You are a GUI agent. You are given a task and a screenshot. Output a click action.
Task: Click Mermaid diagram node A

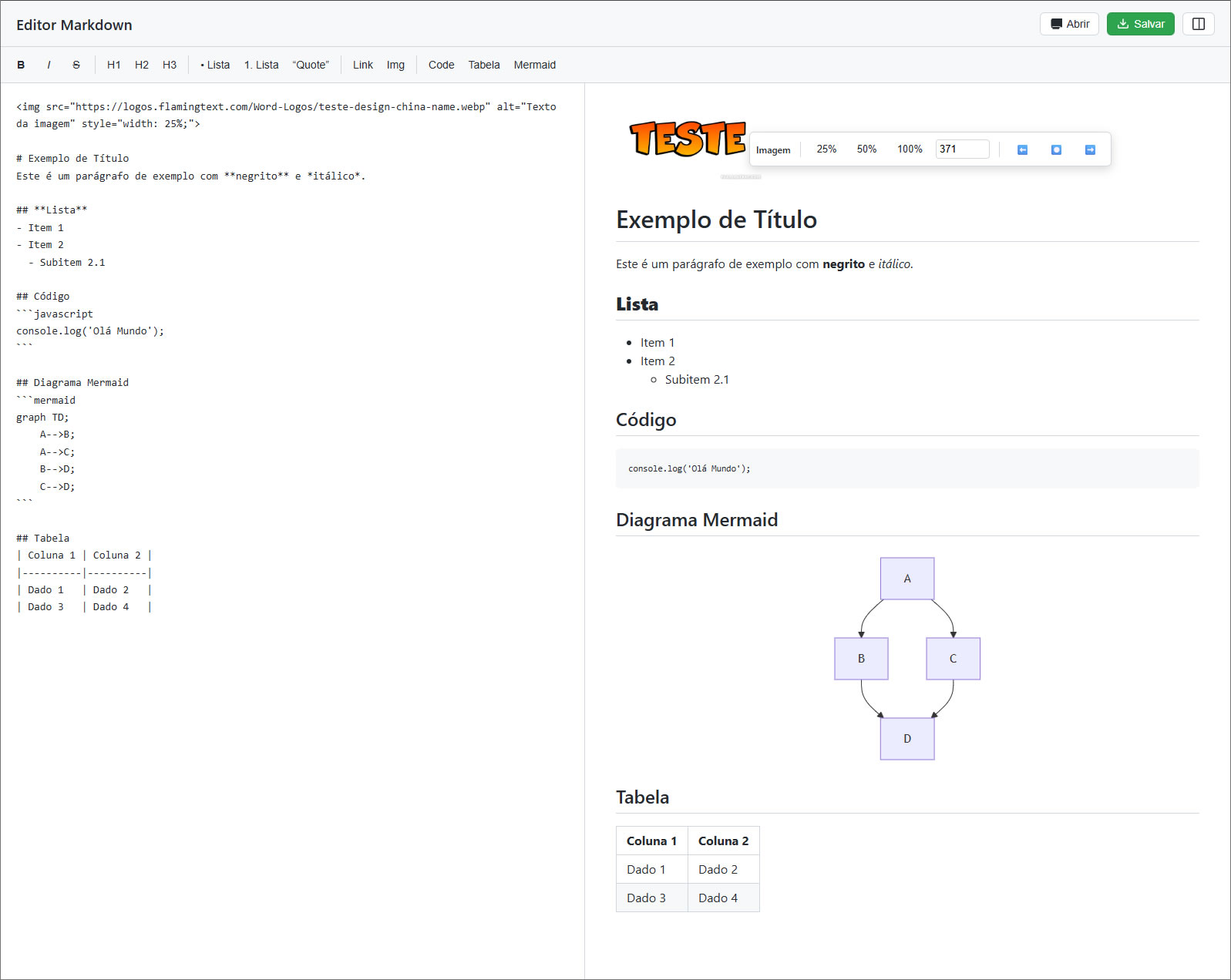[907, 579]
